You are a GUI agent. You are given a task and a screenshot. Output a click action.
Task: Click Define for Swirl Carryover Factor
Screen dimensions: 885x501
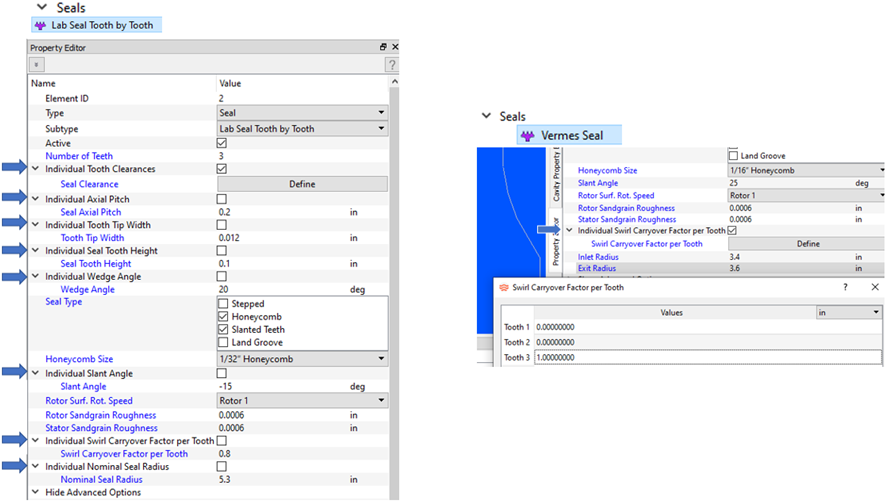tap(807, 243)
